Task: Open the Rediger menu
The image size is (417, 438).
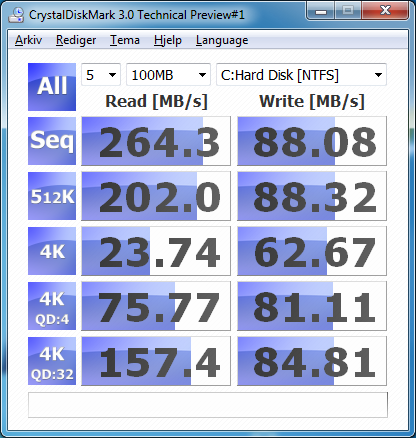Action: pyautogui.click(x=76, y=40)
